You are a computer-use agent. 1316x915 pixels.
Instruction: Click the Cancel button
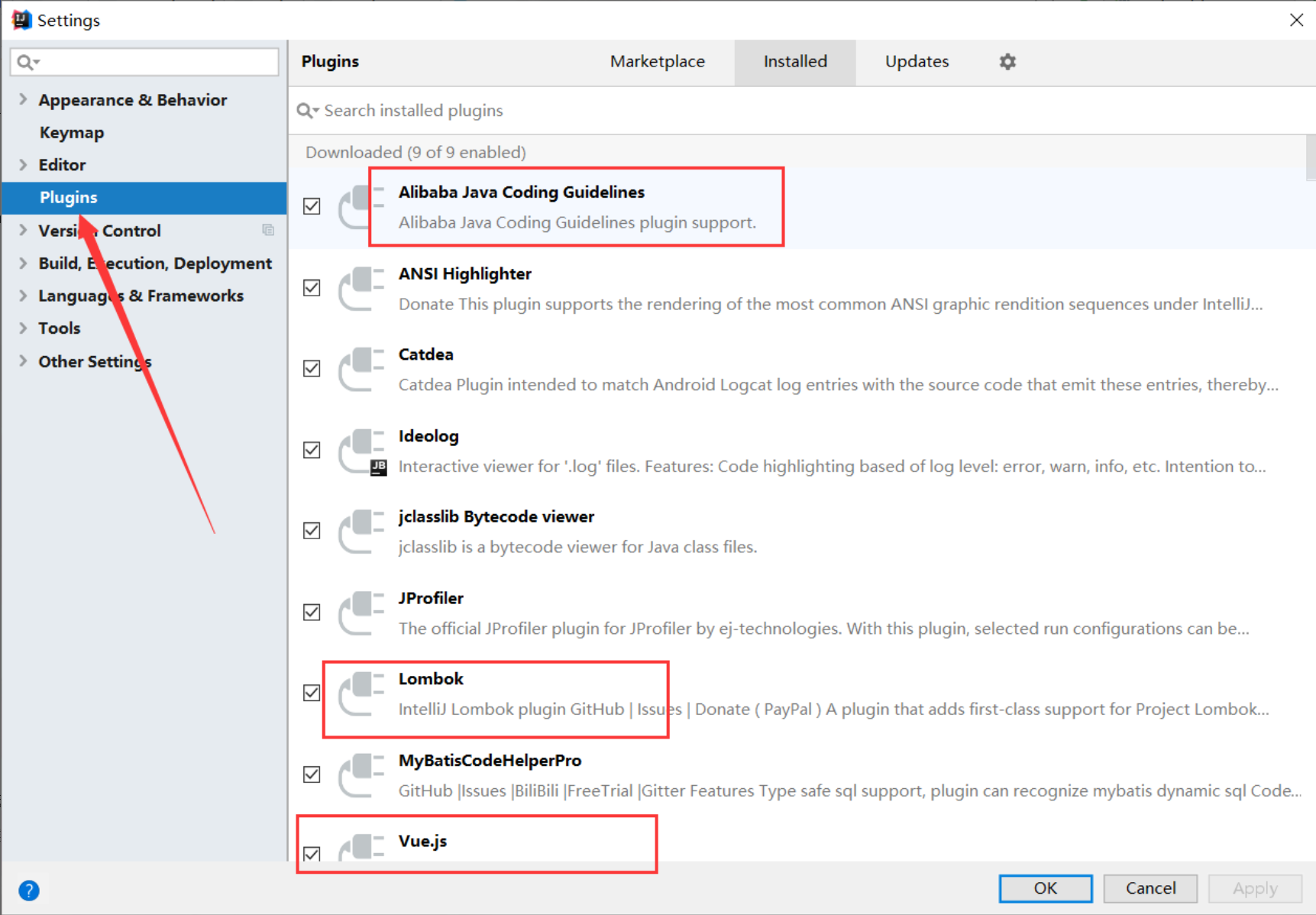[1150, 888]
